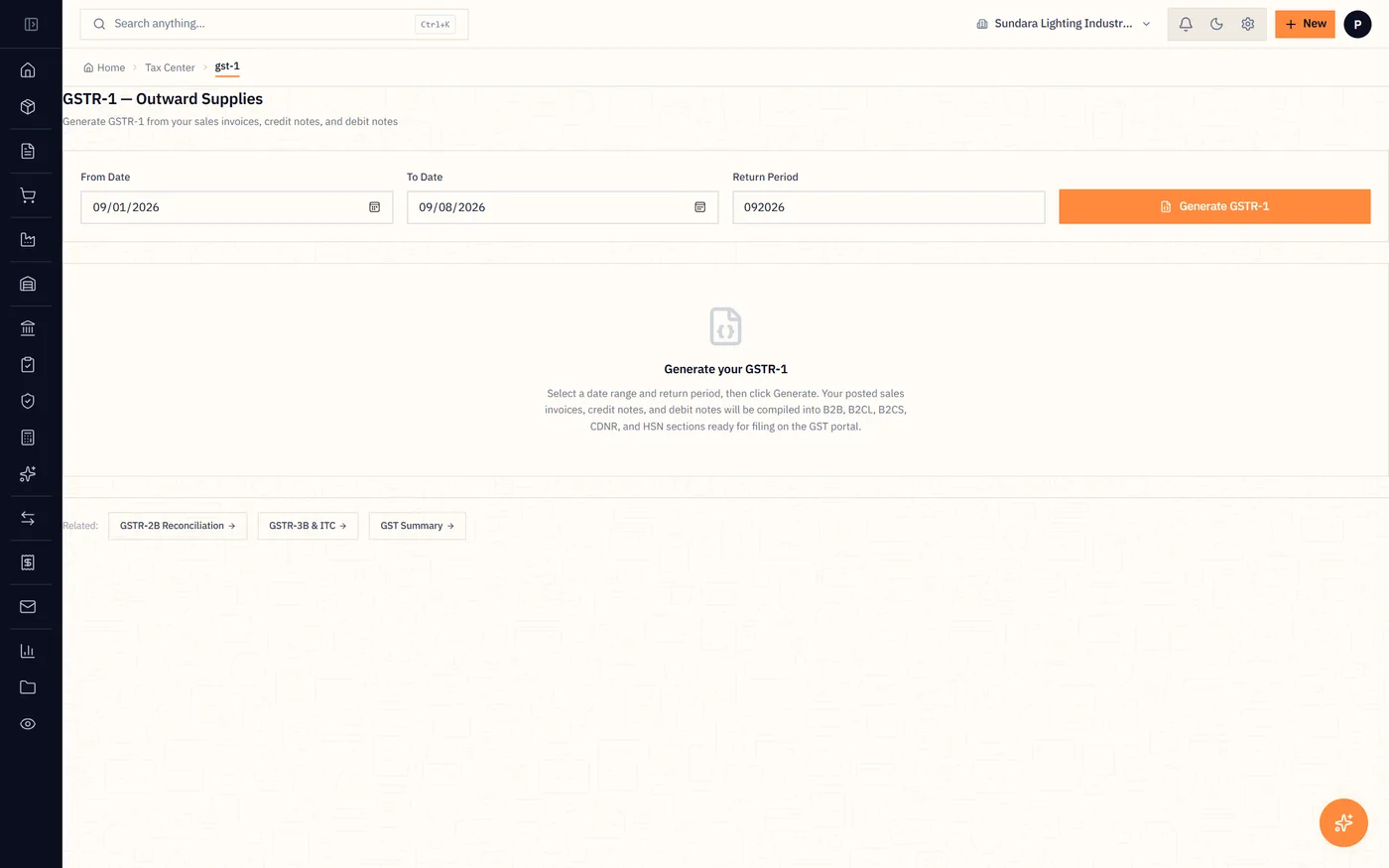Viewport: 1389px width, 868px height.
Task: Click the Return Period field
Action: pyautogui.click(x=888, y=207)
